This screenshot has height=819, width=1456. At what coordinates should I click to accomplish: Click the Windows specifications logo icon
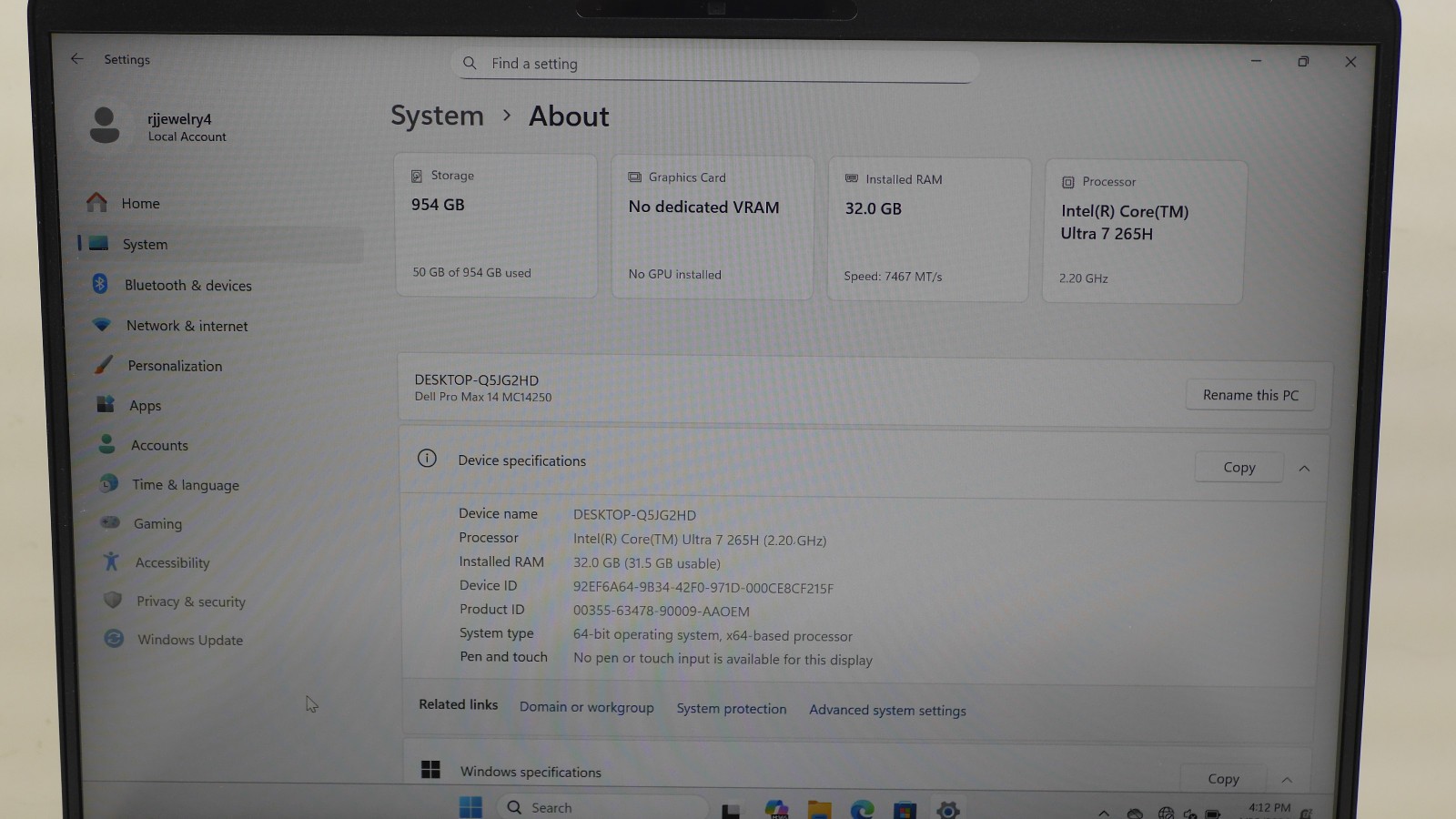click(x=430, y=770)
